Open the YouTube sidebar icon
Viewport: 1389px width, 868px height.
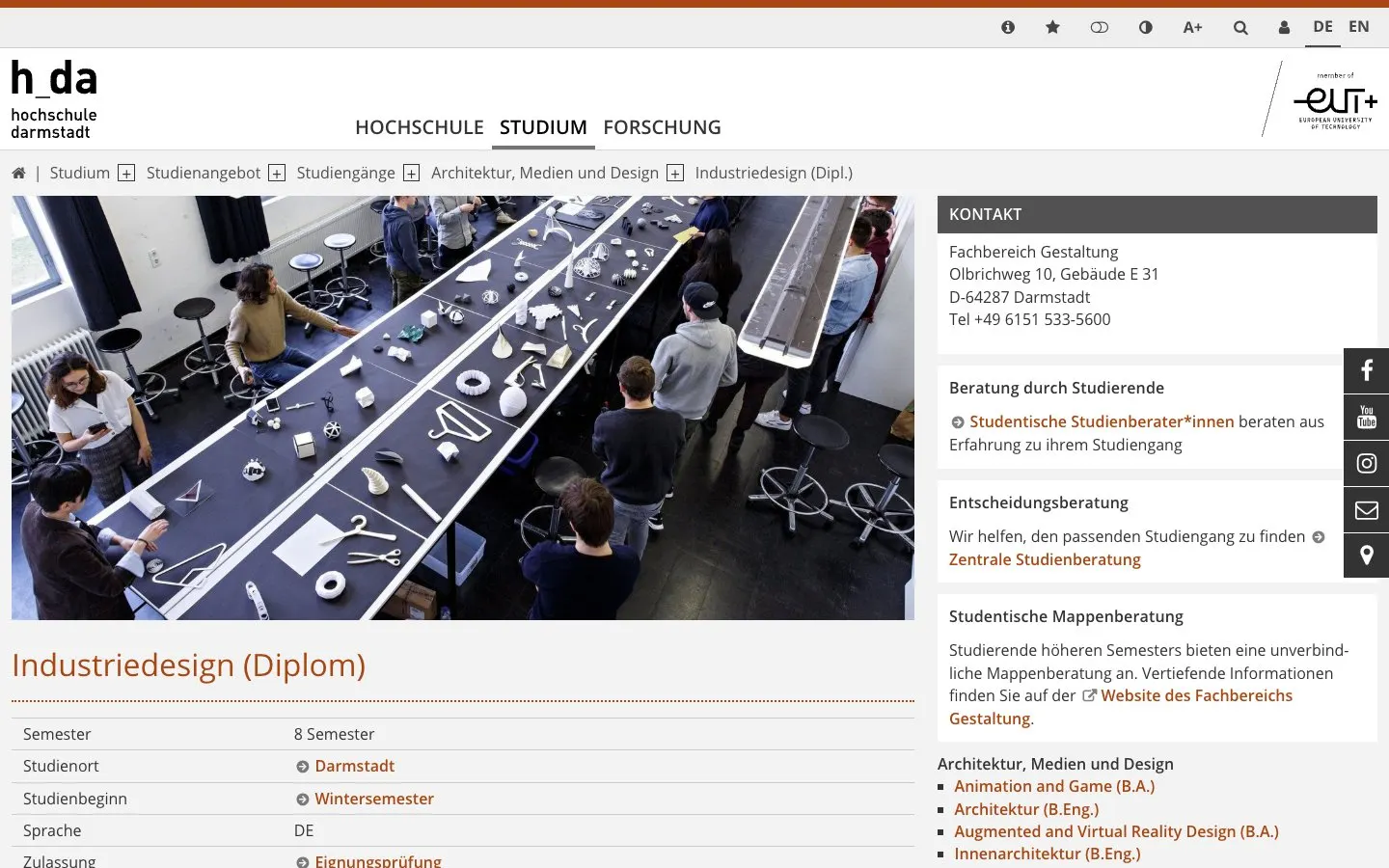1366,417
